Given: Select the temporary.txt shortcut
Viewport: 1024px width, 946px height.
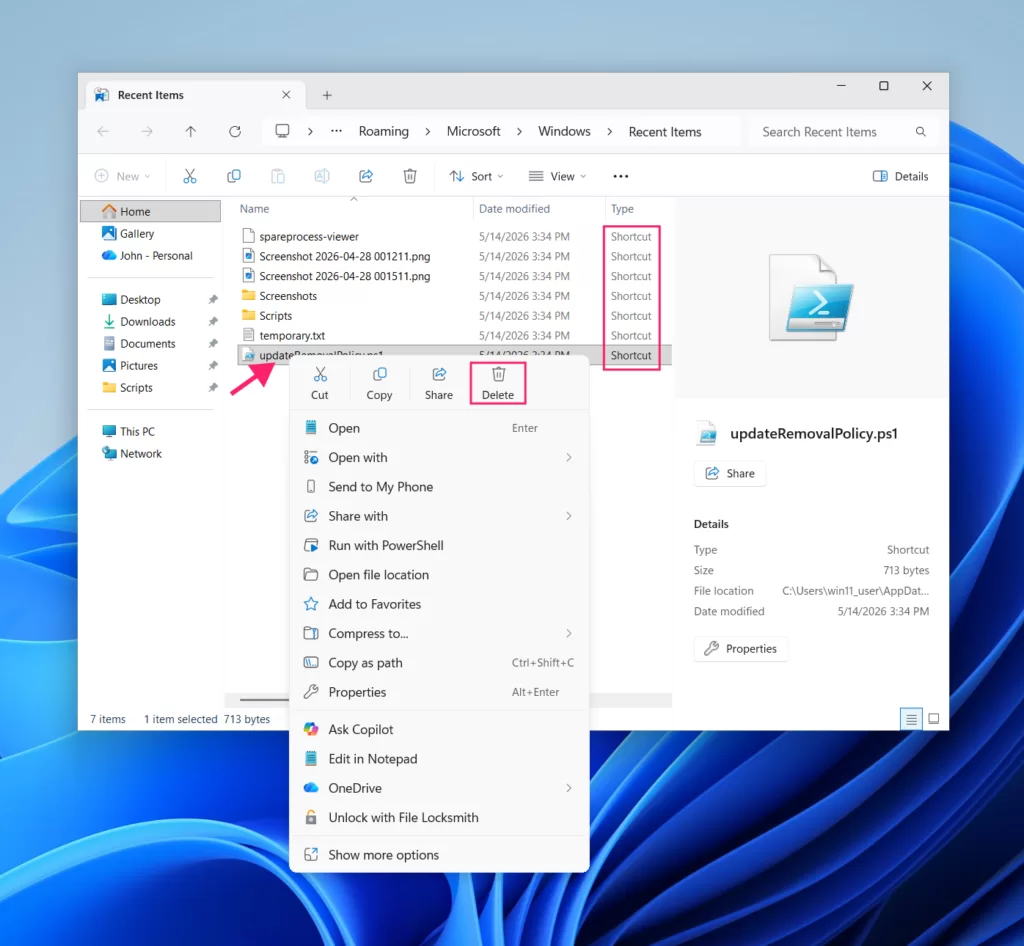Looking at the screenshot, I should coord(292,336).
